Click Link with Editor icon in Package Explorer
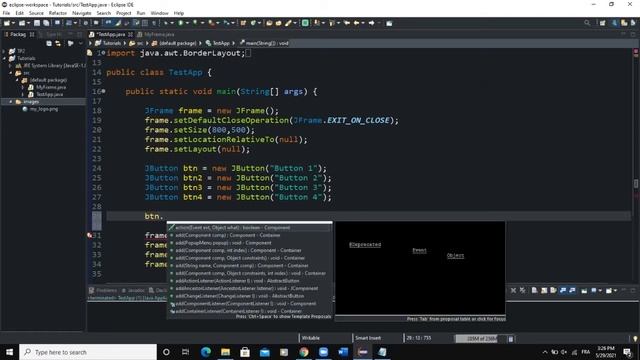Image resolution: width=640 pixels, height=360 pixels. pyautogui.click(x=58, y=43)
